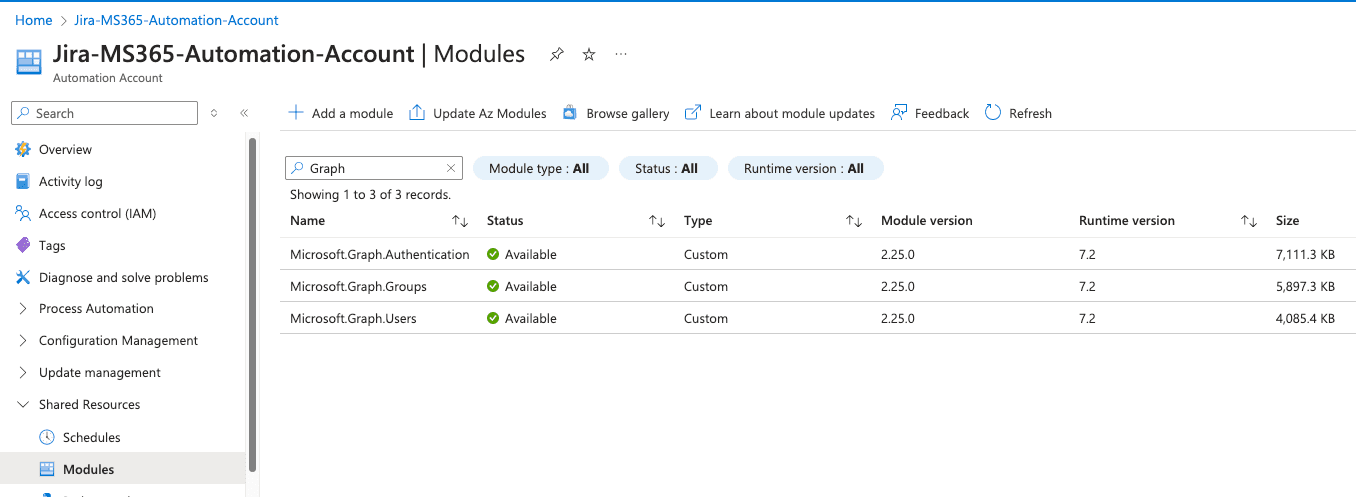Click the Feedback person icon

pyautogui.click(x=899, y=113)
